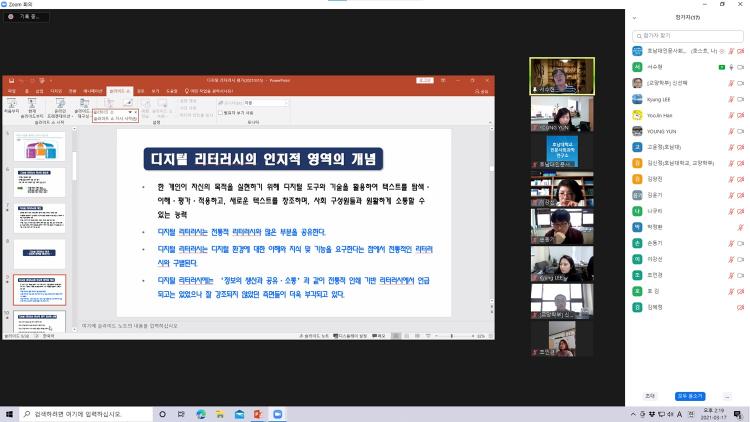Check the Use Presenter View checkbox
This screenshot has width=750, height=422.
[x=223, y=113]
